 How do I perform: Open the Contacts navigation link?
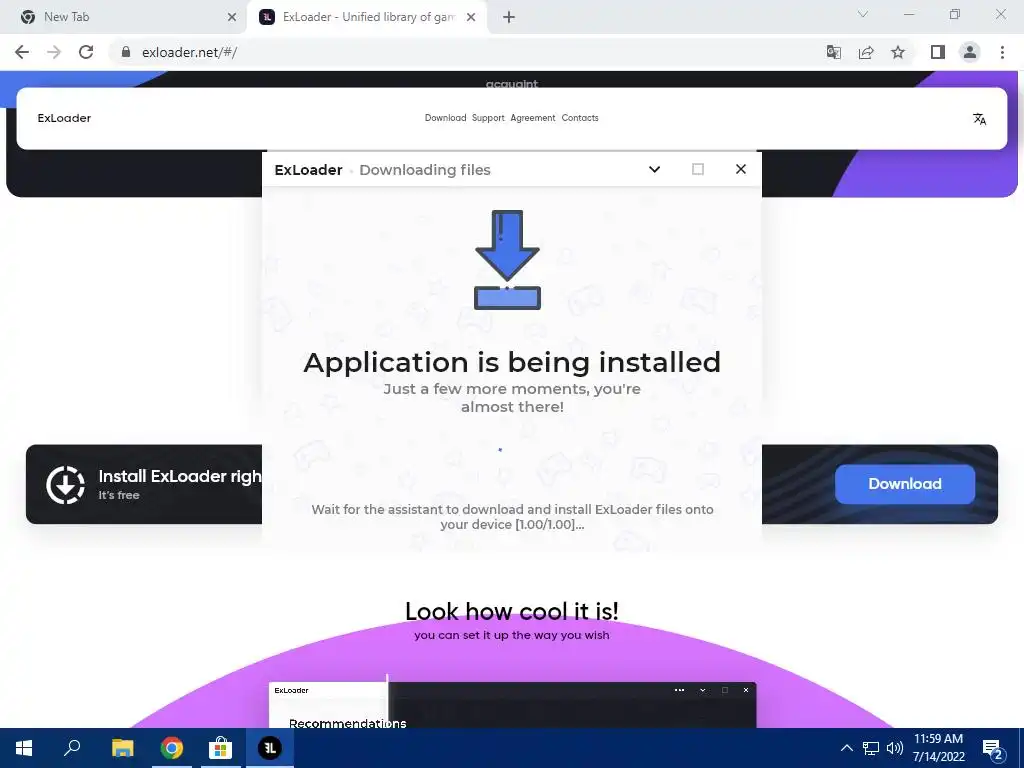click(580, 118)
